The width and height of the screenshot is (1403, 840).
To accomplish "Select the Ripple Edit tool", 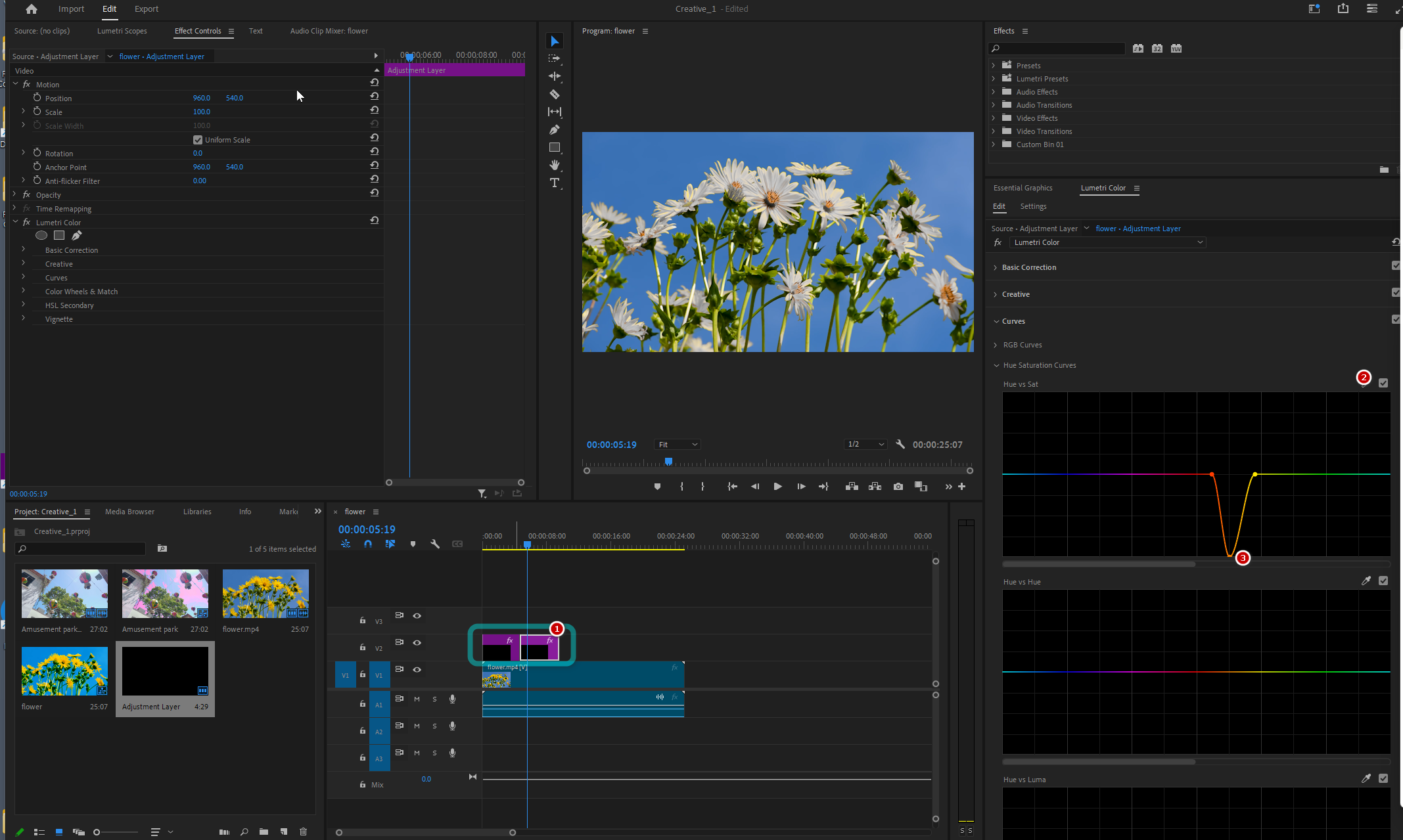I will [x=554, y=76].
